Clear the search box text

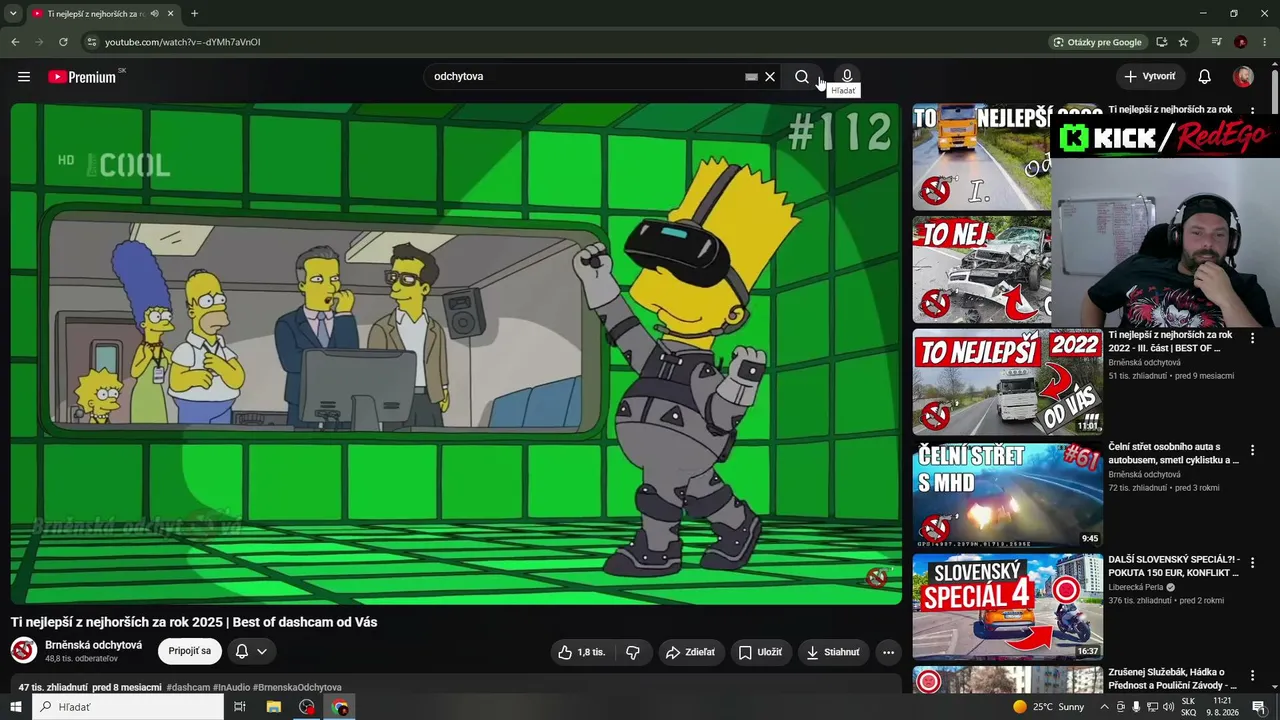(770, 77)
